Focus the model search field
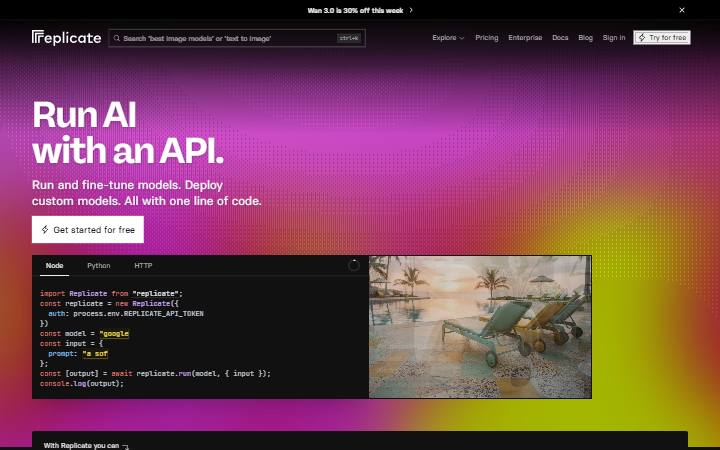 [237, 38]
